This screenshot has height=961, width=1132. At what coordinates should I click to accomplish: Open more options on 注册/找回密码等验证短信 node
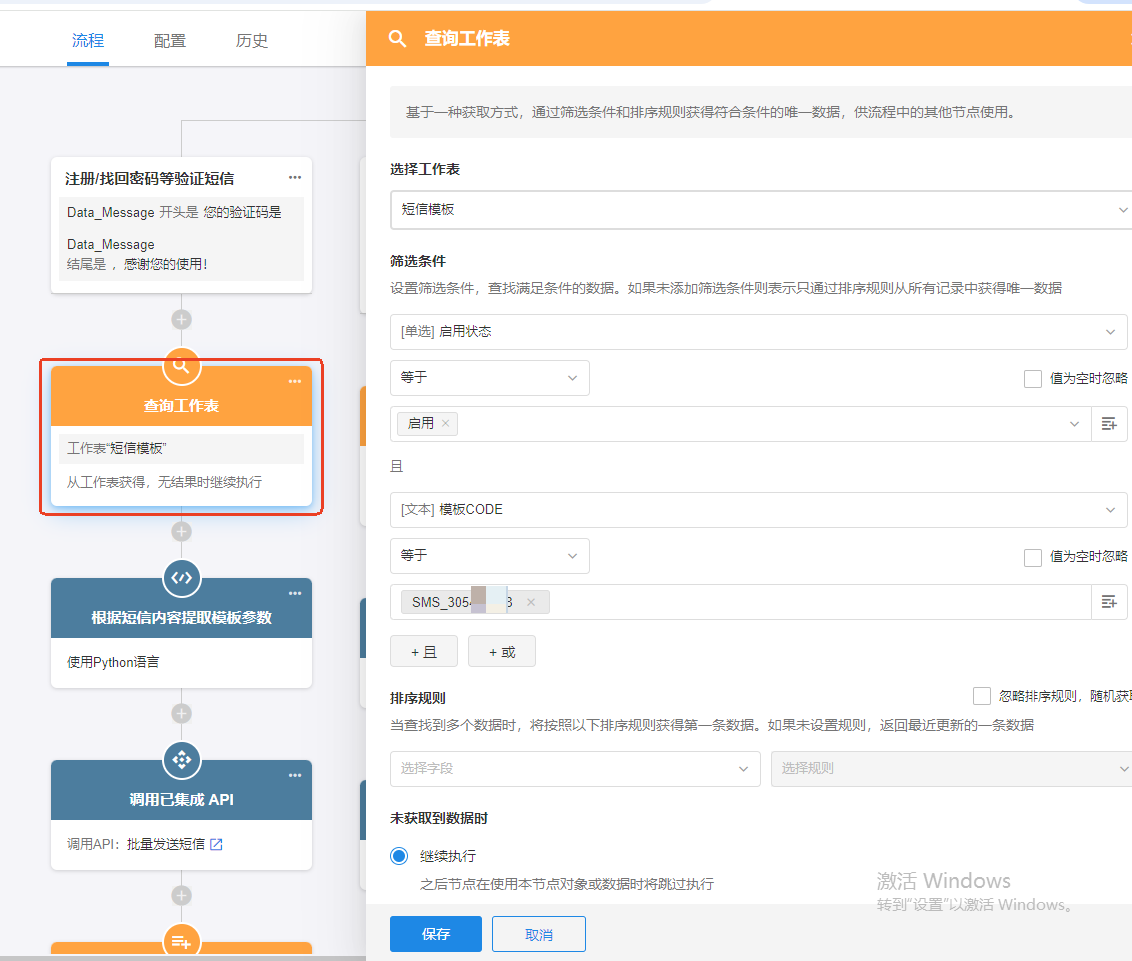(295, 178)
